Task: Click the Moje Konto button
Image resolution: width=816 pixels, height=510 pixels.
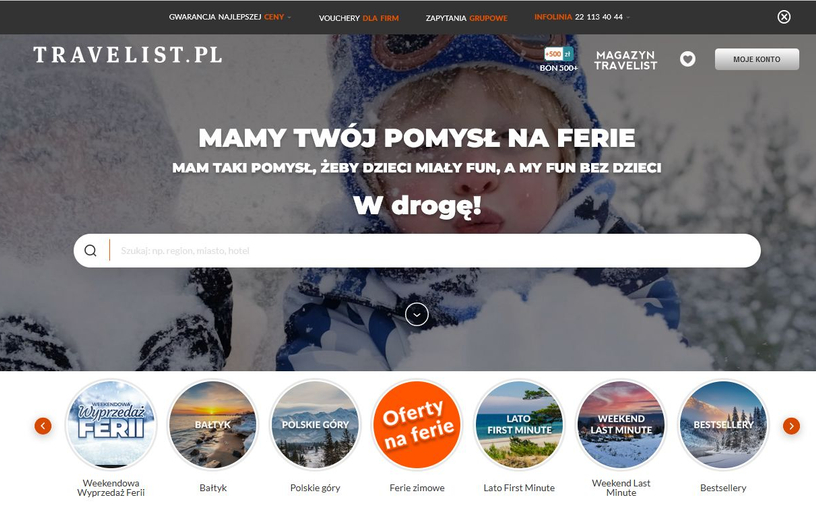Action: click(x=757, y=59)
